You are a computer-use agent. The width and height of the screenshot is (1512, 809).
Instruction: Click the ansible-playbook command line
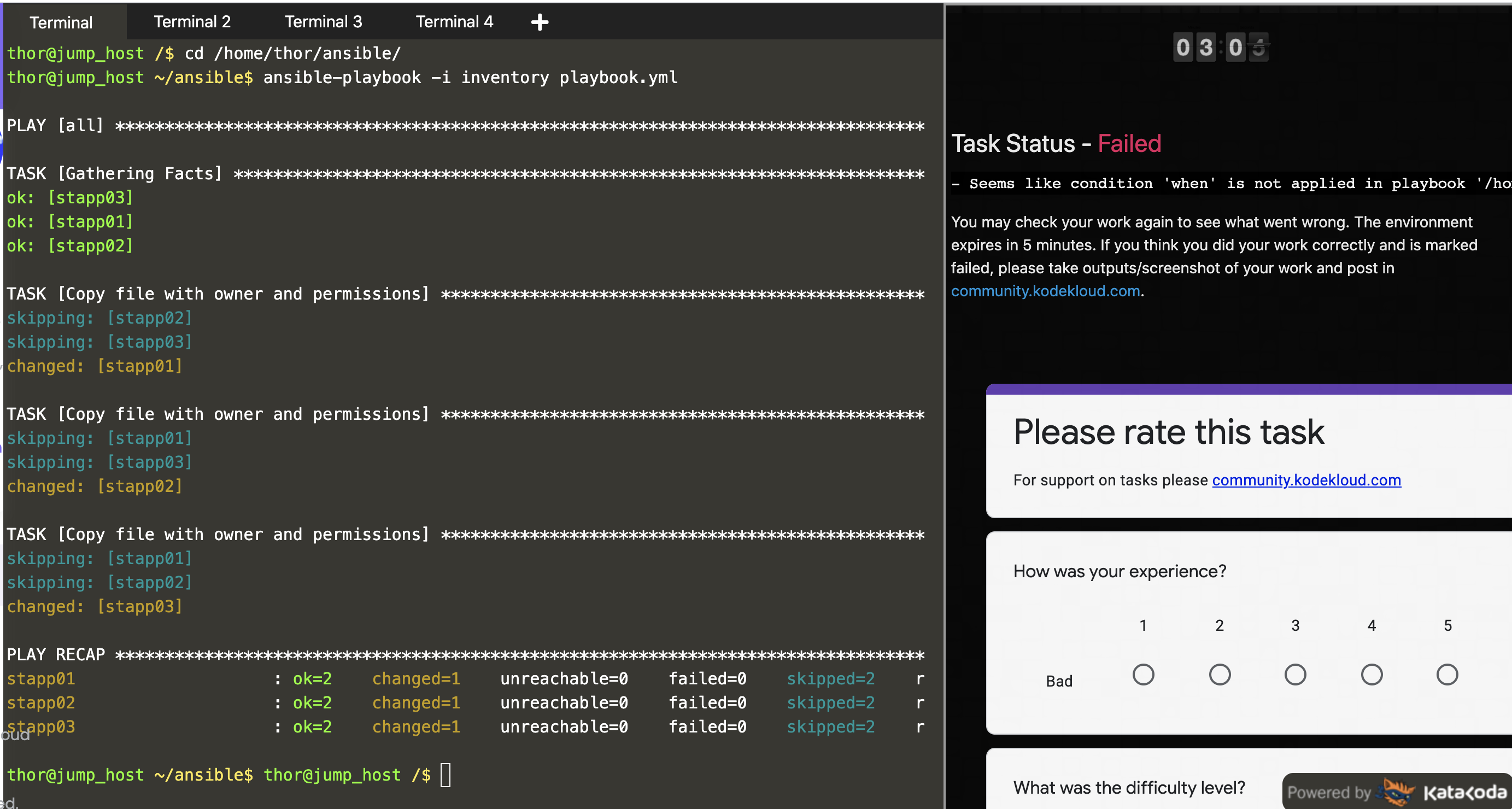click(470, 78)
